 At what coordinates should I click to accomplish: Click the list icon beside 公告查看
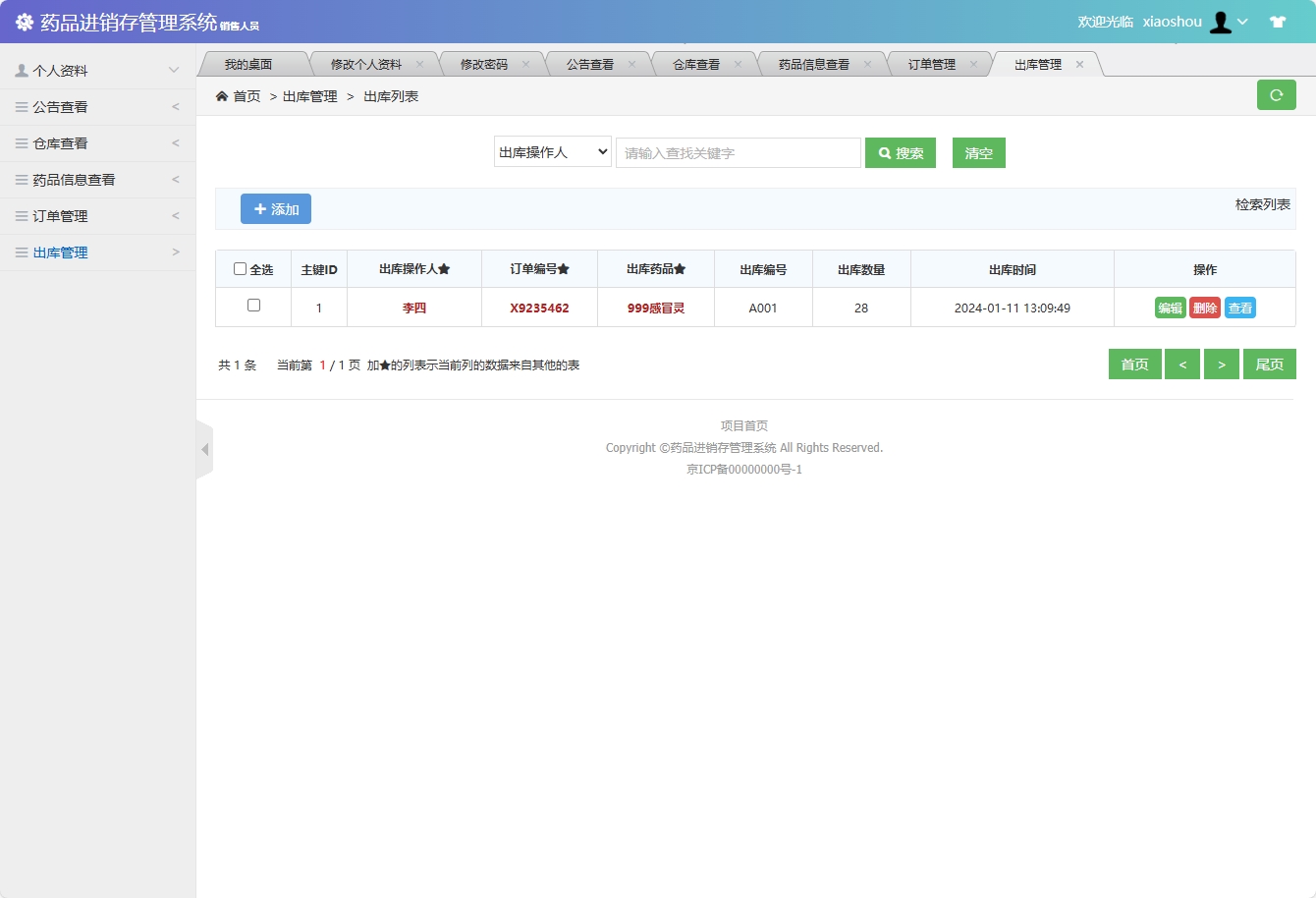pyautogui.click(x=21, y=105)
